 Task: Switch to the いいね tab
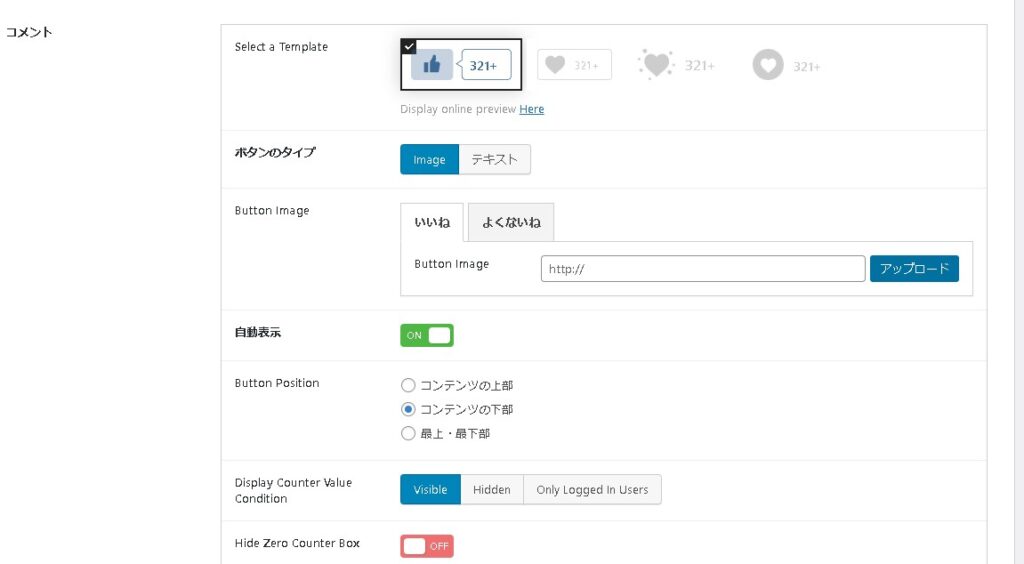pos(432,223)
